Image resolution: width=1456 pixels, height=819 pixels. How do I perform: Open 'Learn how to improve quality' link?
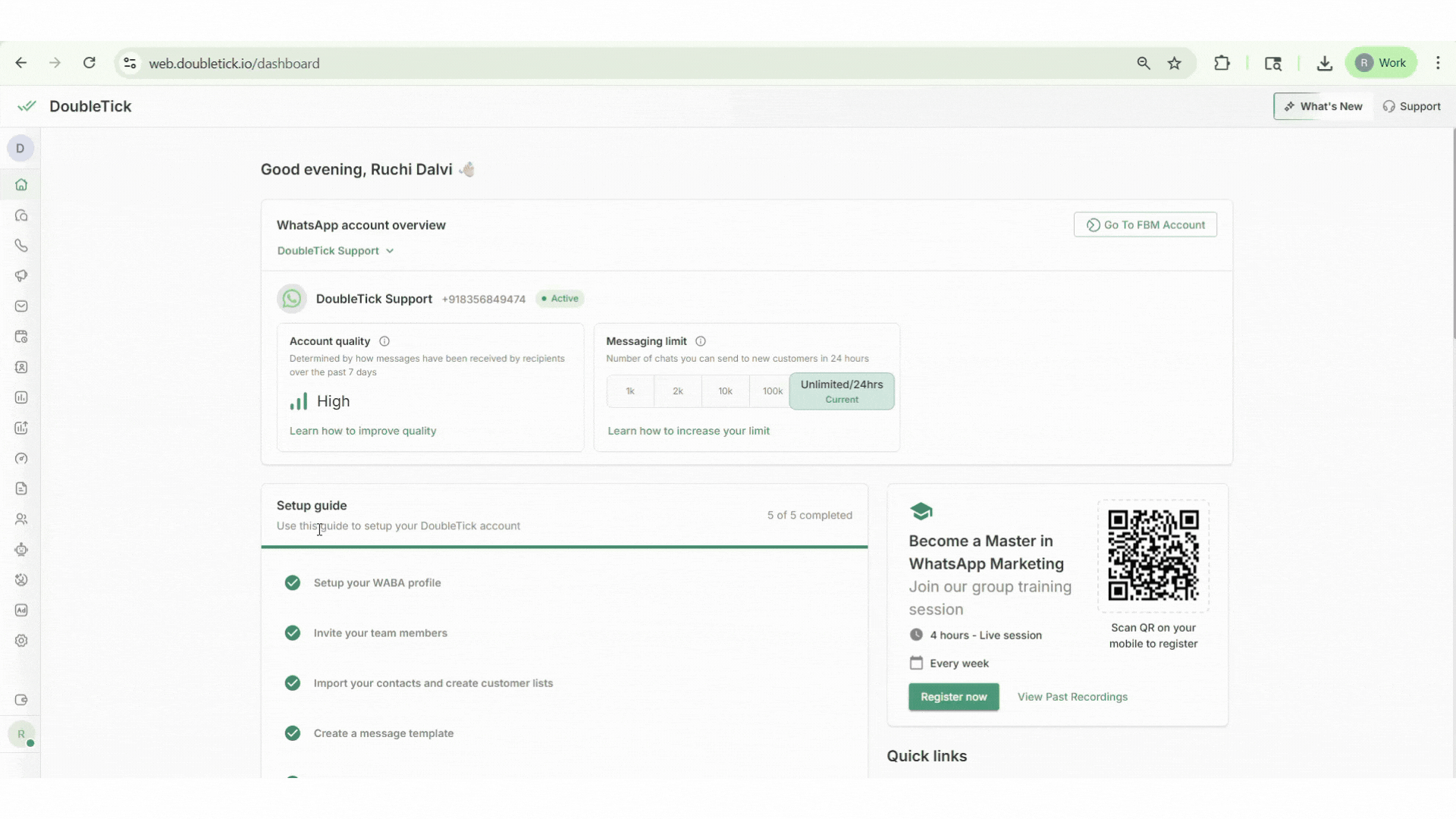tap(362, 431)
